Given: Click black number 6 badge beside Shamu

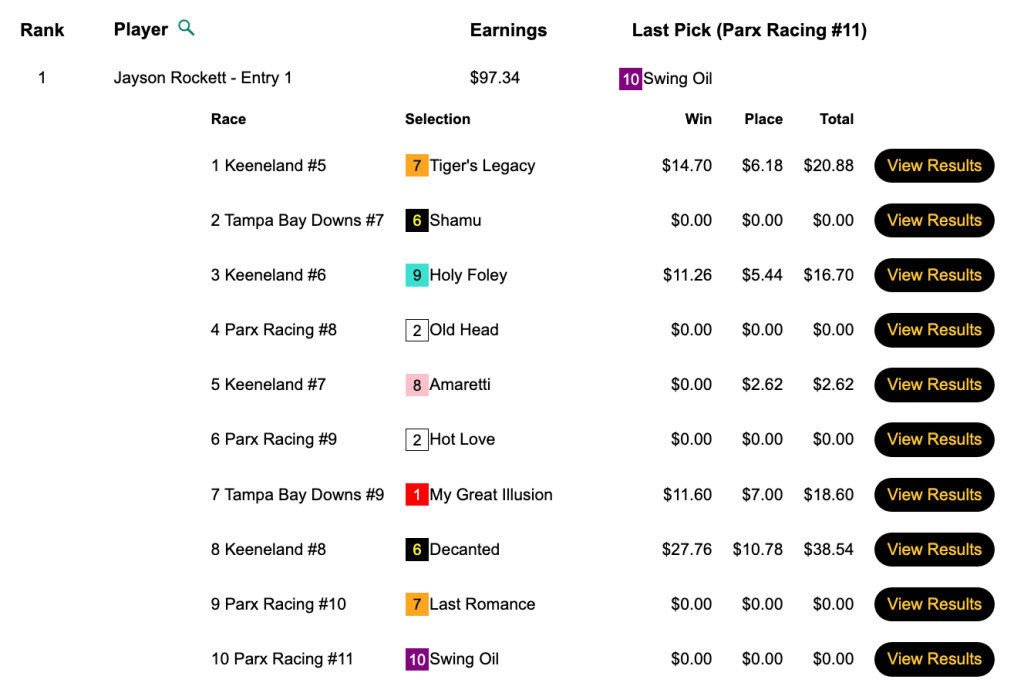Looking at the screenshot, I should pos(417,221).
